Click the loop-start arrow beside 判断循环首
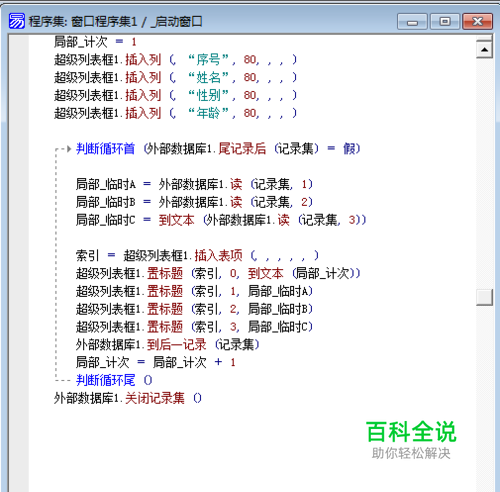500x492 pixels. 68,149
